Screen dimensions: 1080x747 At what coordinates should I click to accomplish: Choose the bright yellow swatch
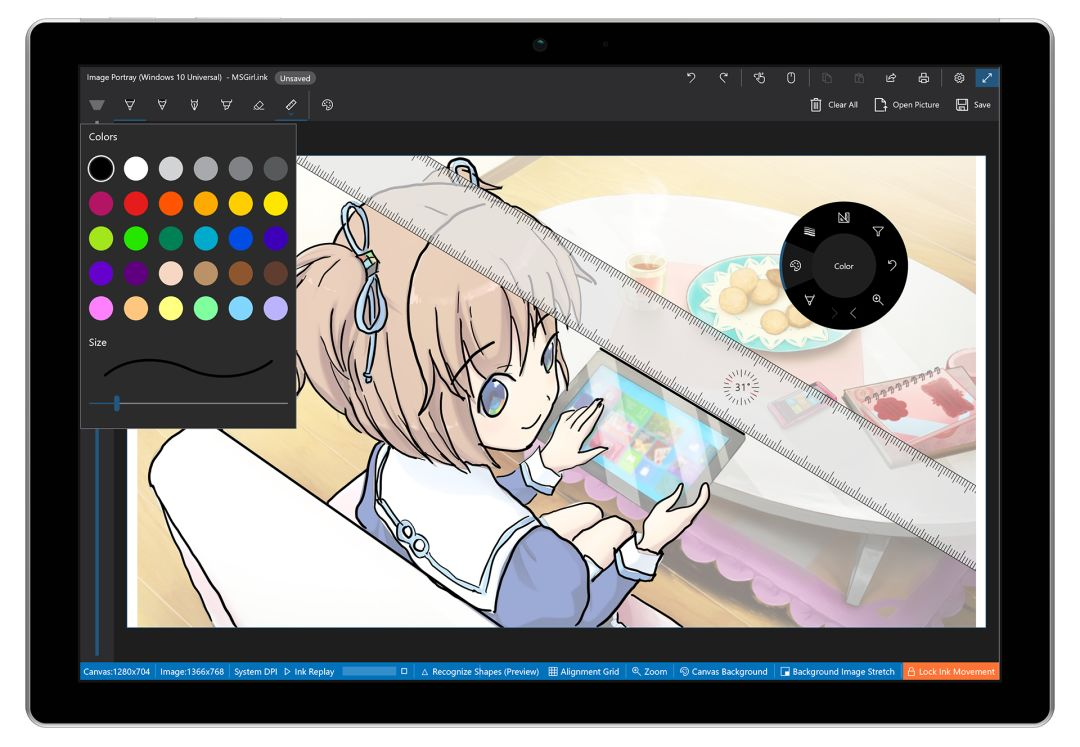276,203
